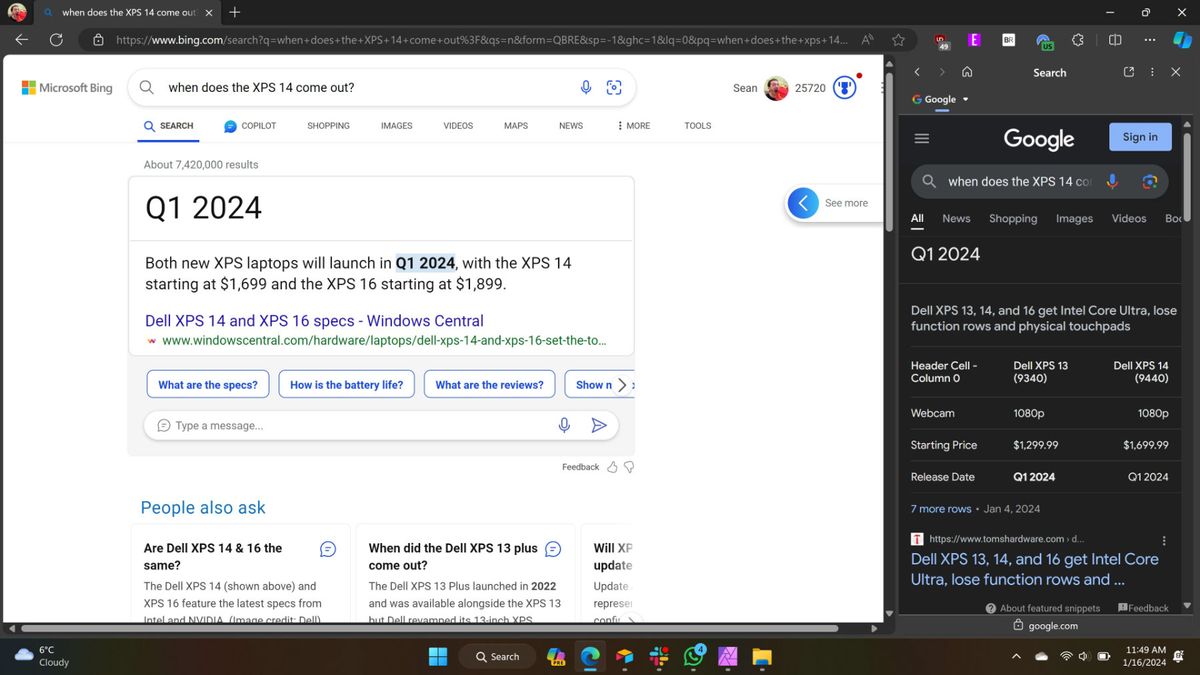Select the microphone in the chat message box
Viewport: 1200px width, 675px height.
(564, 424)
